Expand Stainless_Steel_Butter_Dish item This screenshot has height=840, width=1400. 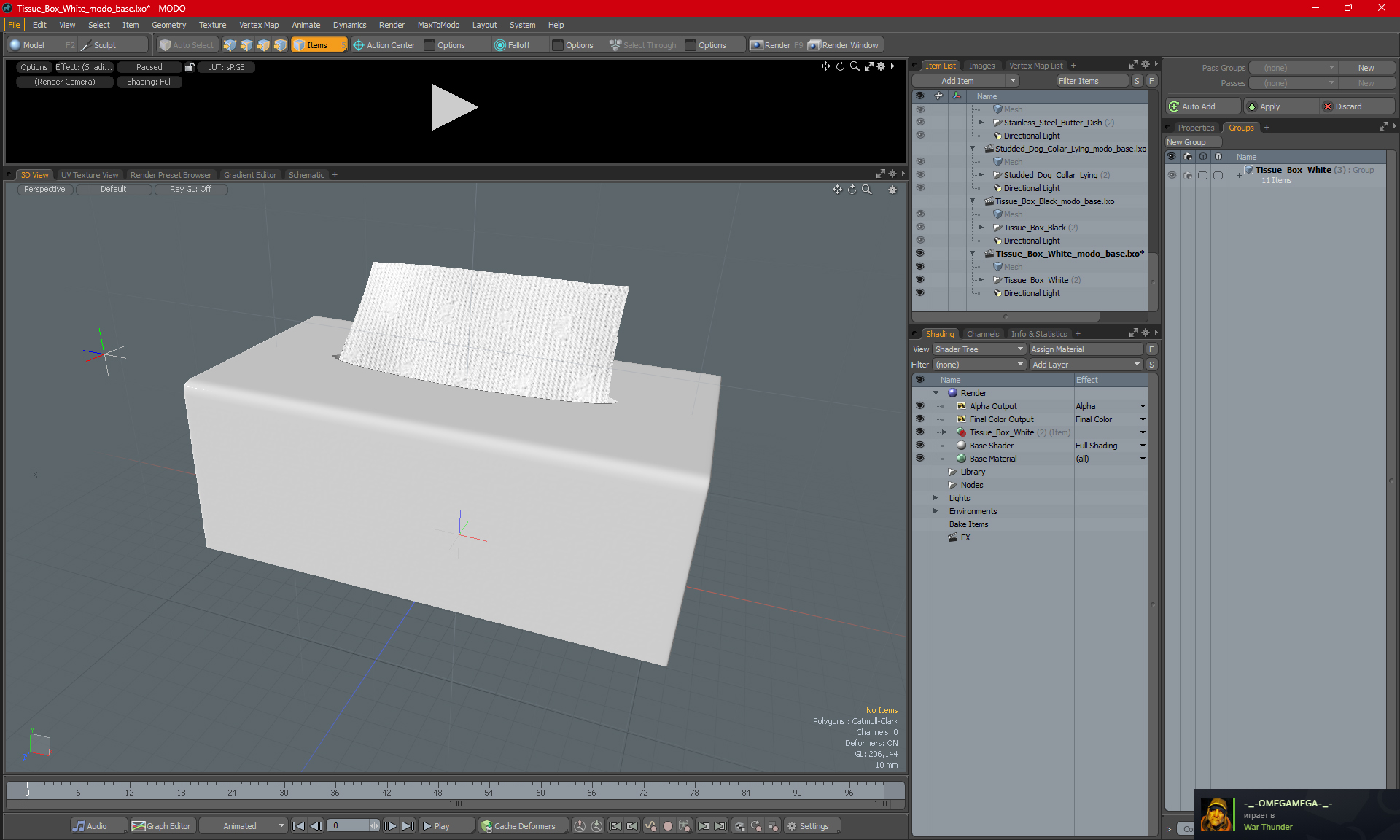tap(981, 122)
